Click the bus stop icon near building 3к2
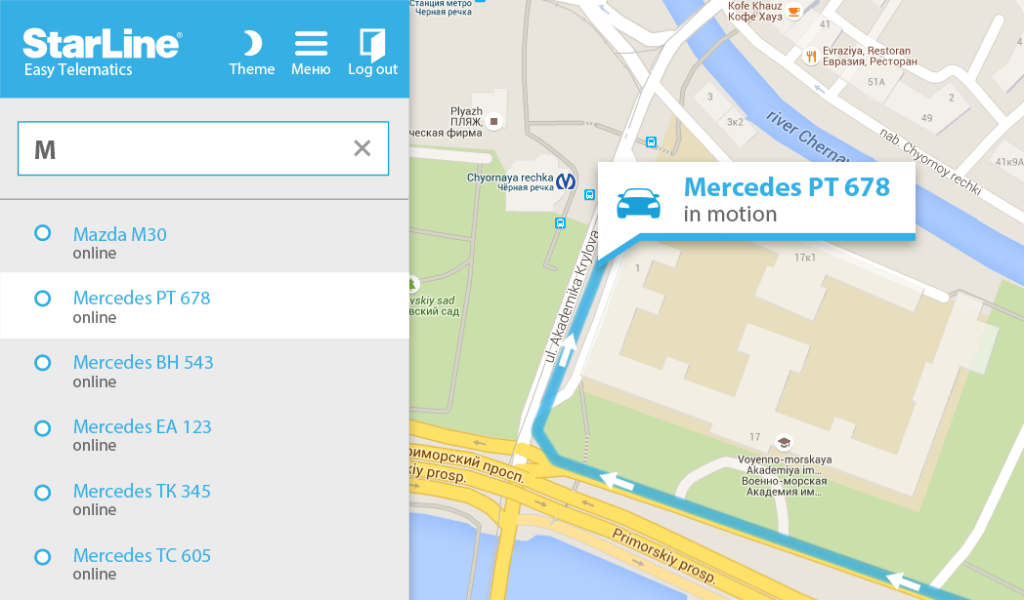Screen dimensions: 1024x600 (650, 142)
